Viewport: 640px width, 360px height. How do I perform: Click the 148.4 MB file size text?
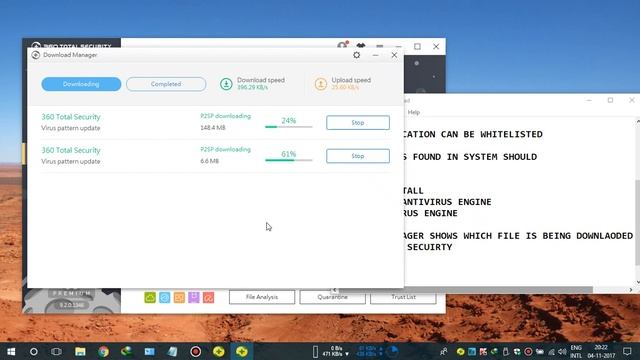click(213, 128)
